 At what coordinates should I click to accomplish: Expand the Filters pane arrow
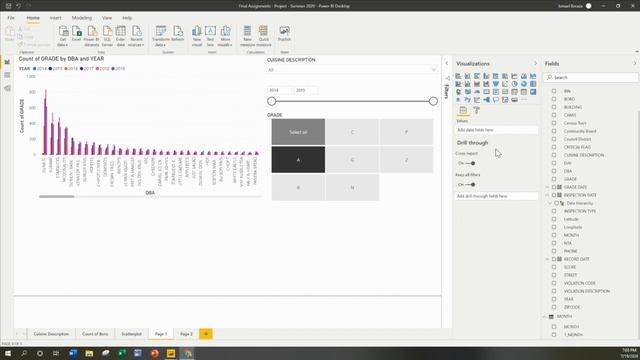[x=447, y=63]
